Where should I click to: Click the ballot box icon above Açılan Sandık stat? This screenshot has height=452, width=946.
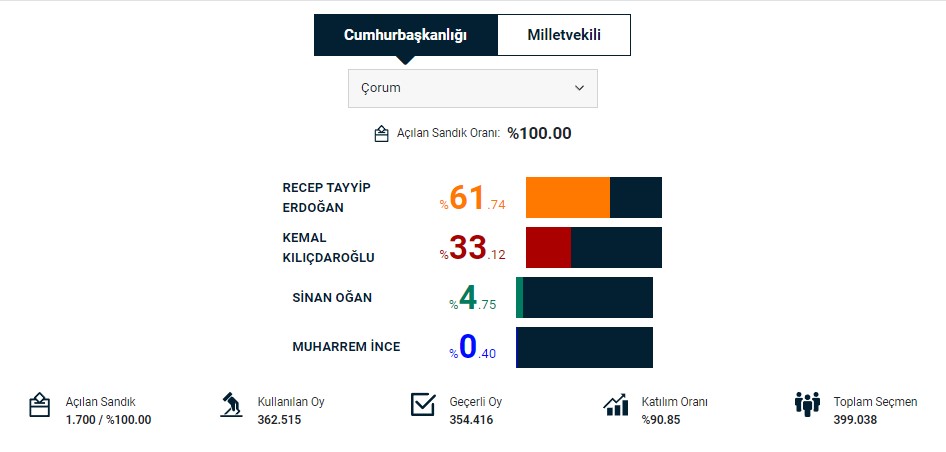(x=39, y=405)
